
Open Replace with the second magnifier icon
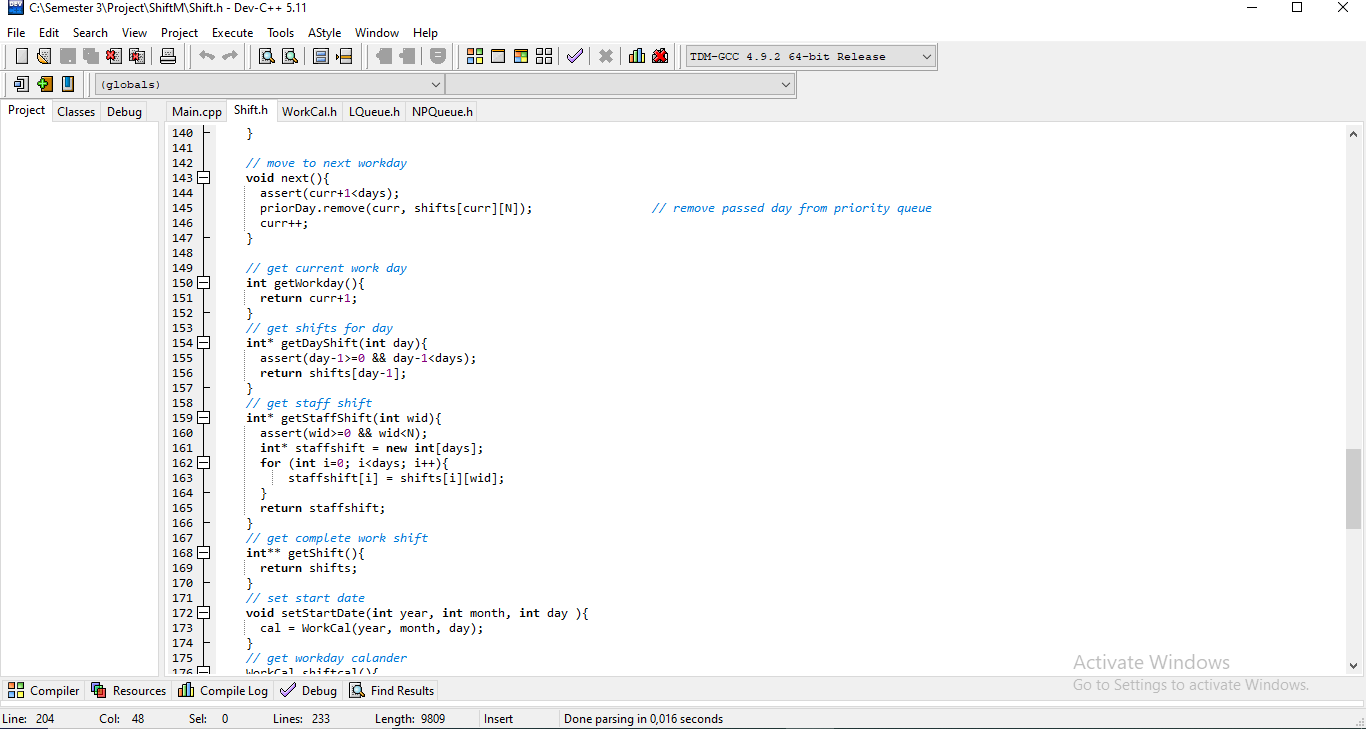coord(289,56)
